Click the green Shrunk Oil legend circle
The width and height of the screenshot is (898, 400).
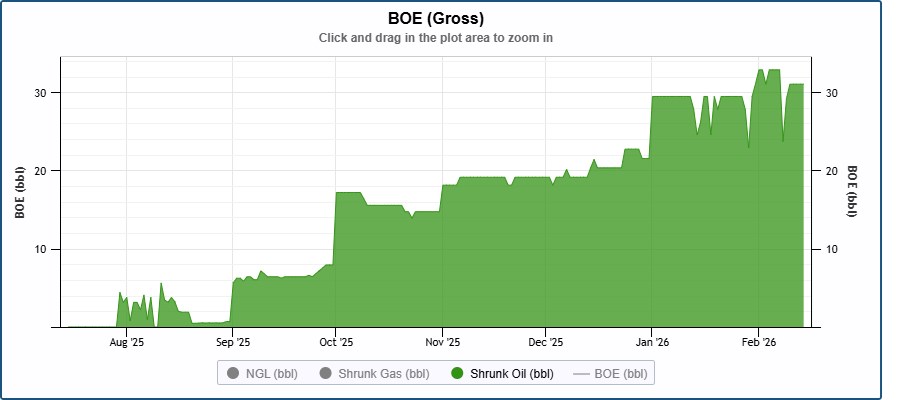tap(457, 374)
